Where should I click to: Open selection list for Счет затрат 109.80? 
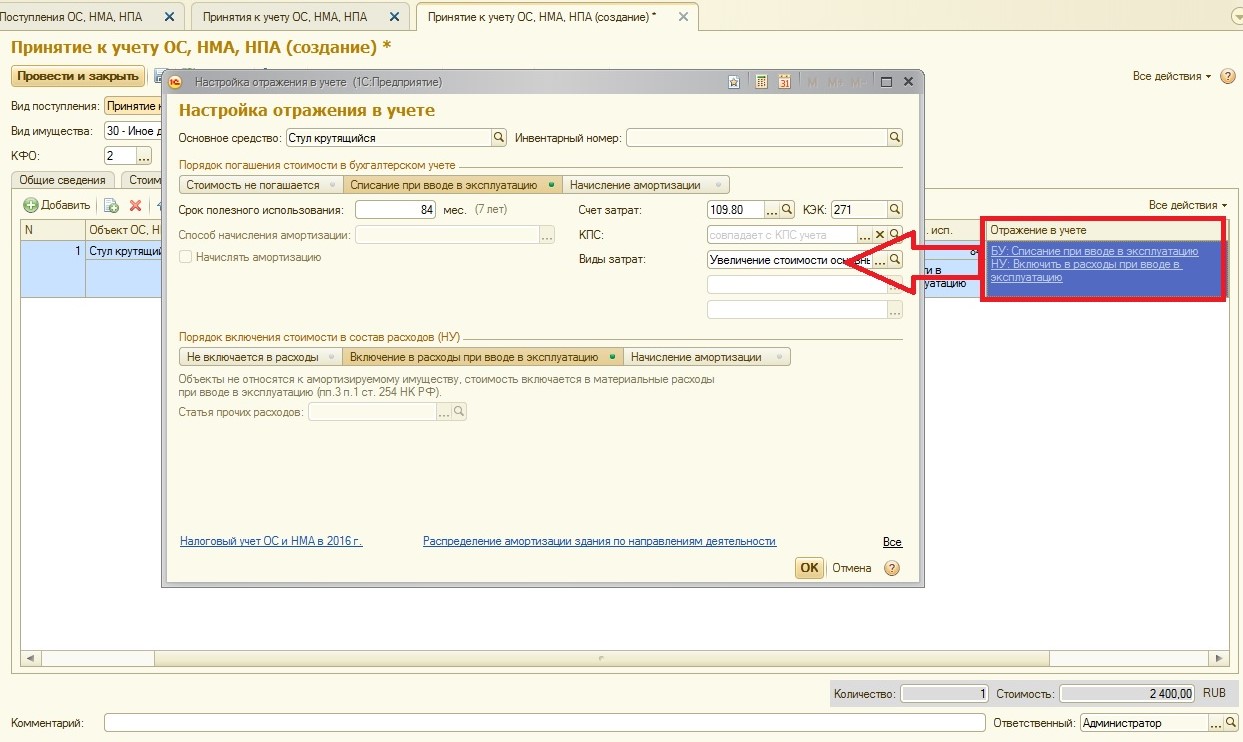point(771,210)
